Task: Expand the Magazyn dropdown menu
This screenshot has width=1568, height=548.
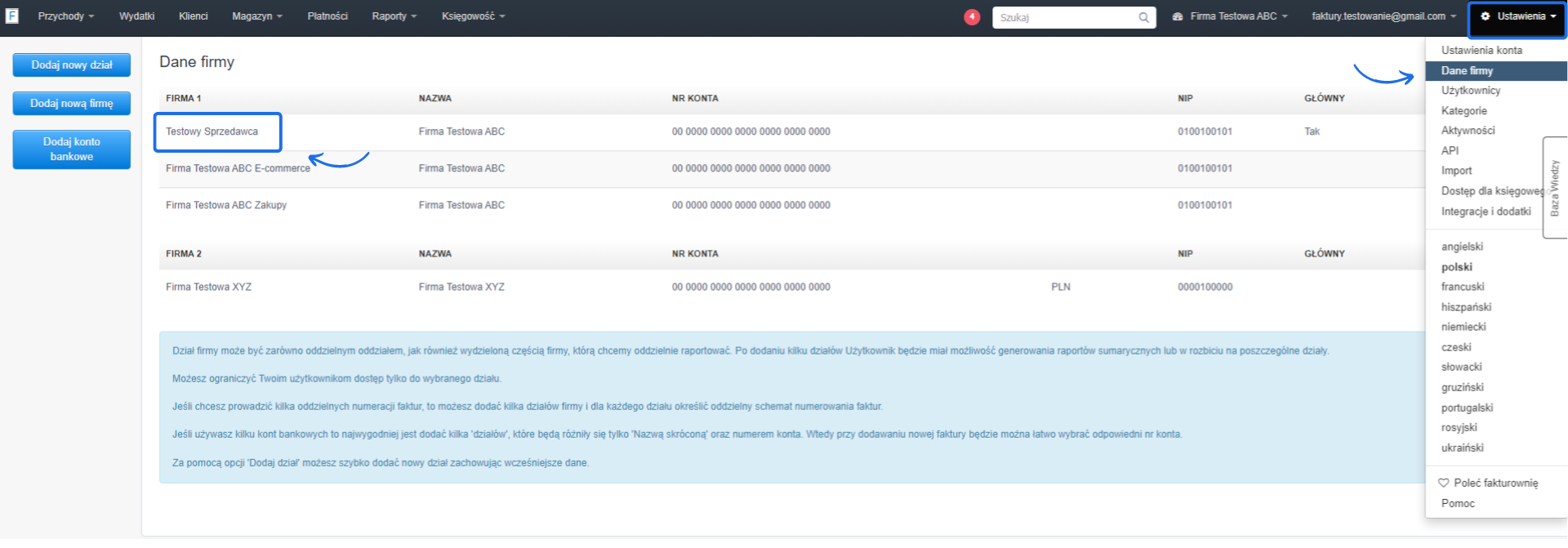Action: click(x=256, y=16)
